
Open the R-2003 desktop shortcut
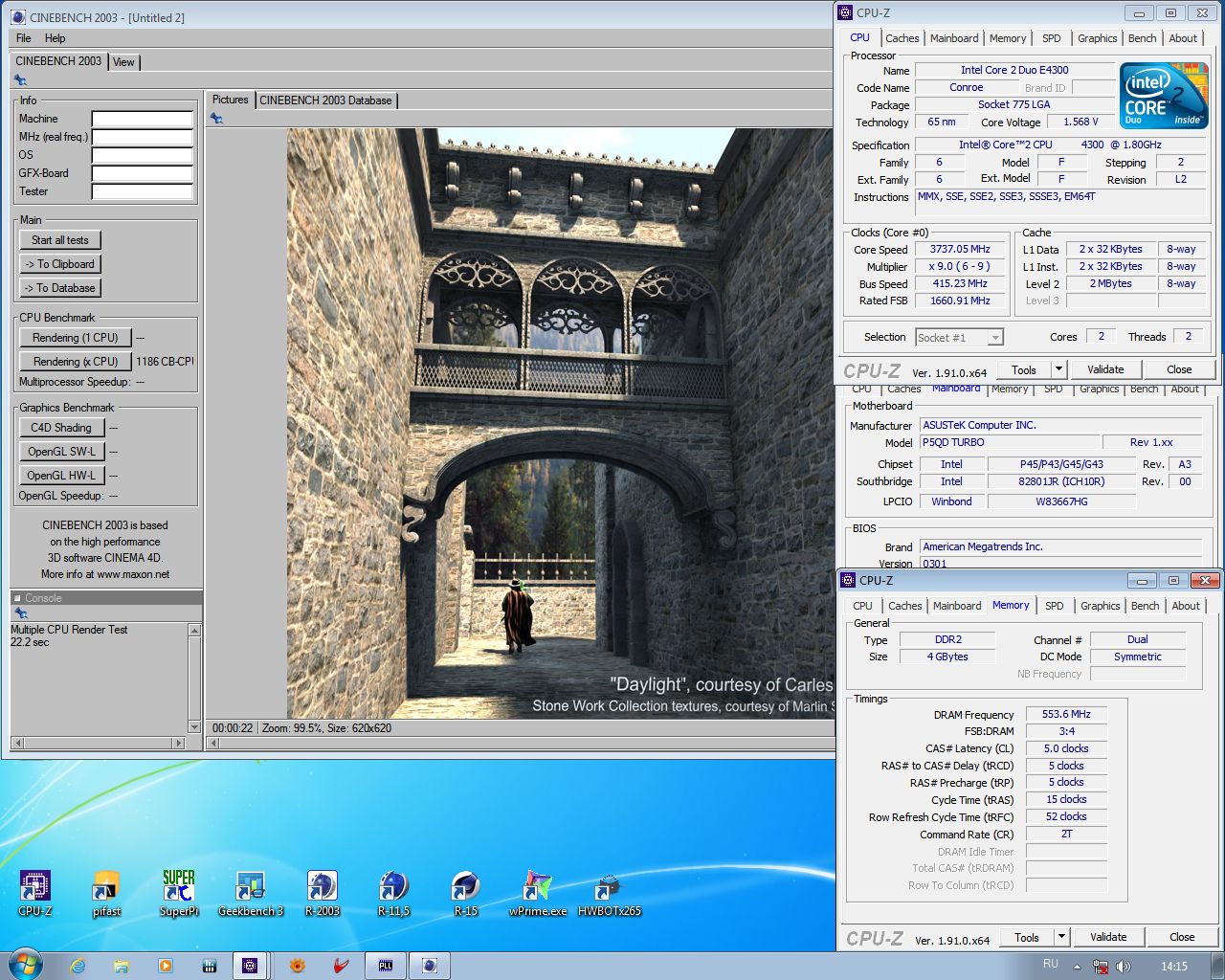point(323,893)
